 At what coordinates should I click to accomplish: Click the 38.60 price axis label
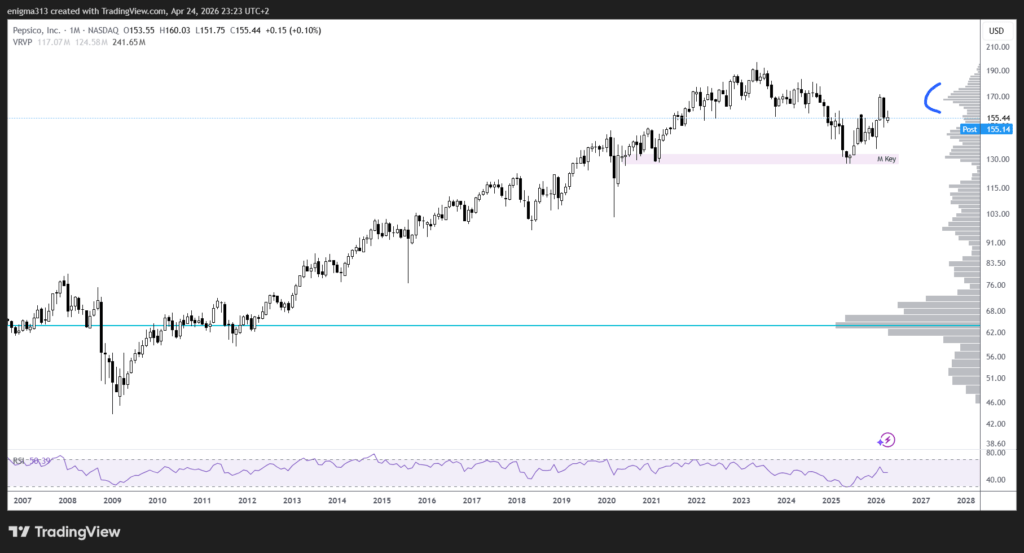(996, 444)
